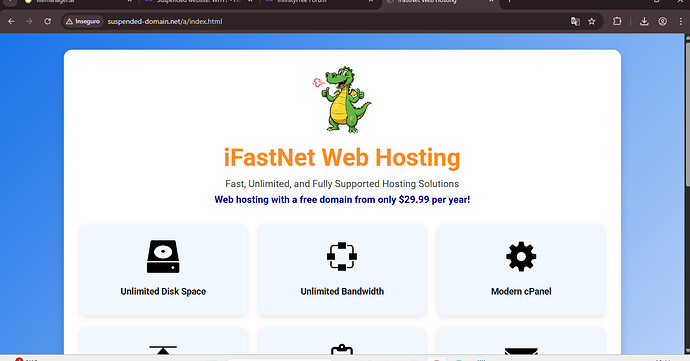Open the $29.99 per year hosting link
The height and width of the screenshot is (361, 690).
click(x=342, y=199)
